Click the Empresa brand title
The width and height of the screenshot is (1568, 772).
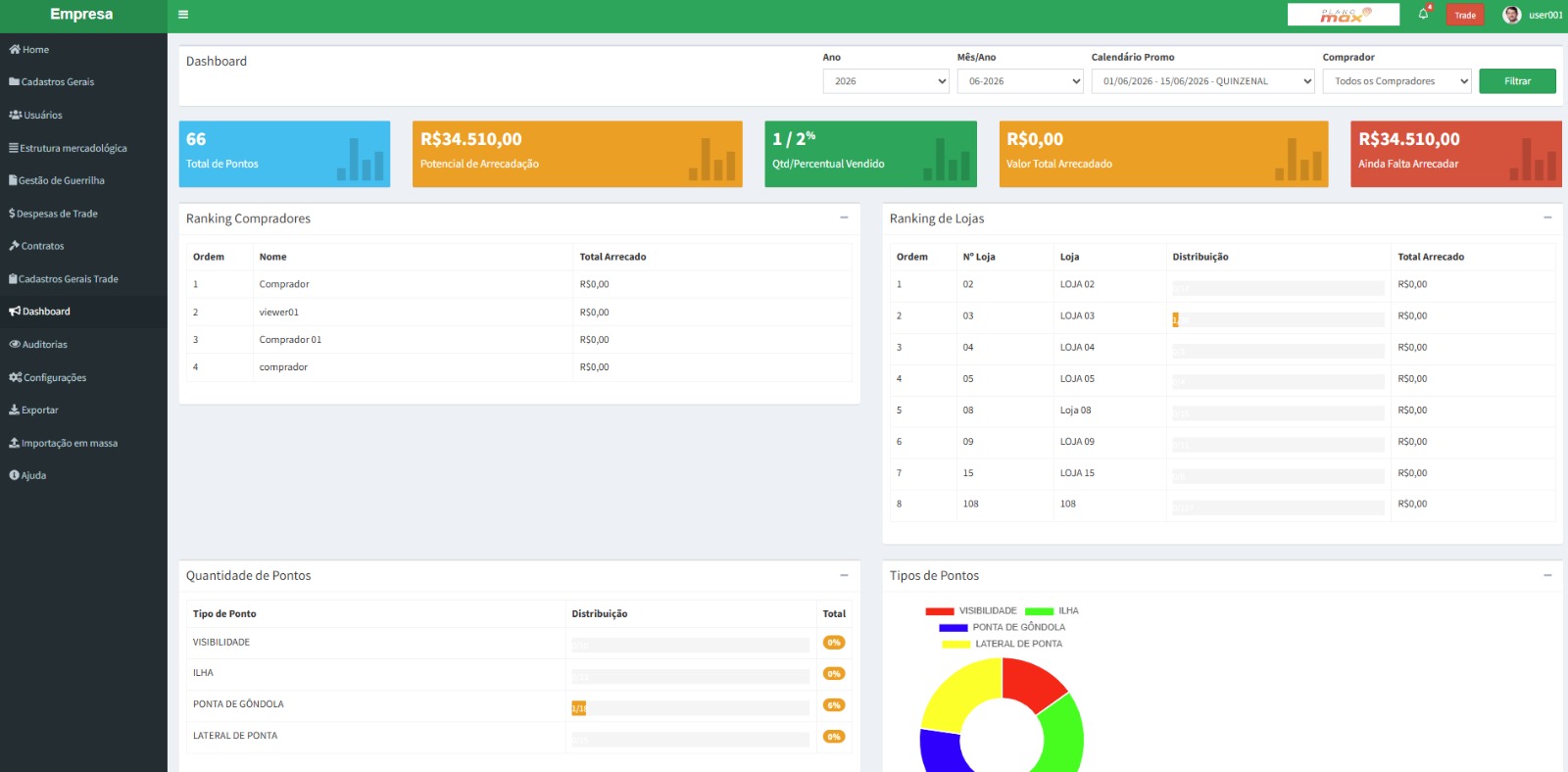click(81, 15)
